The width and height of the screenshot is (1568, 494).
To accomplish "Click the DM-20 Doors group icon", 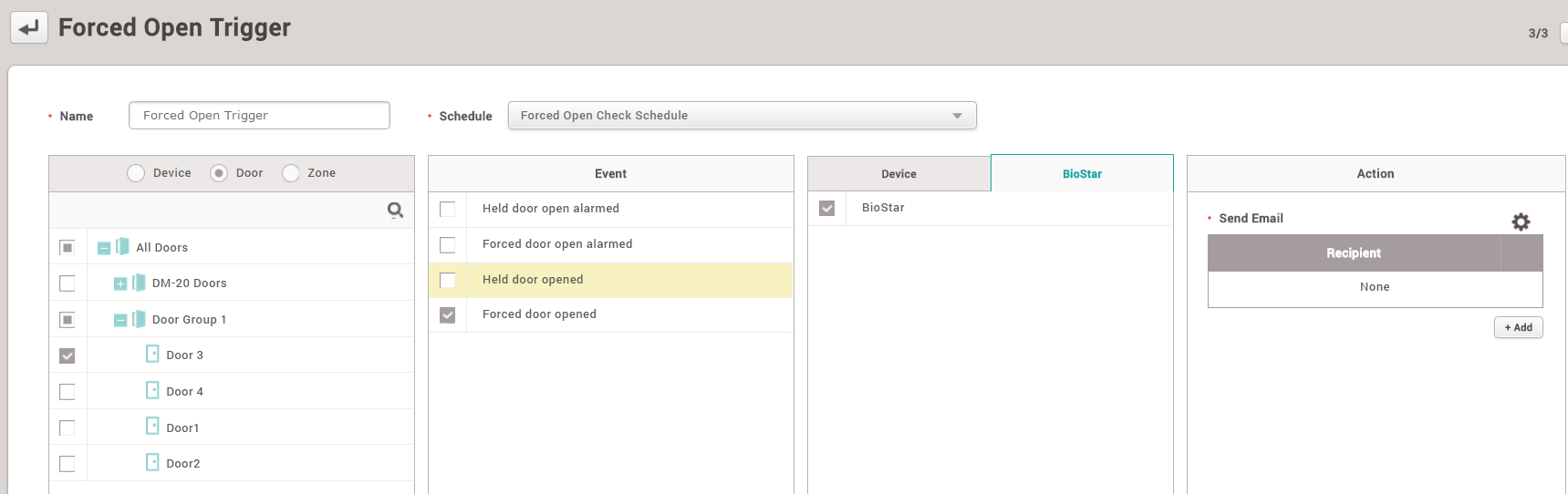I will (139, 283).
